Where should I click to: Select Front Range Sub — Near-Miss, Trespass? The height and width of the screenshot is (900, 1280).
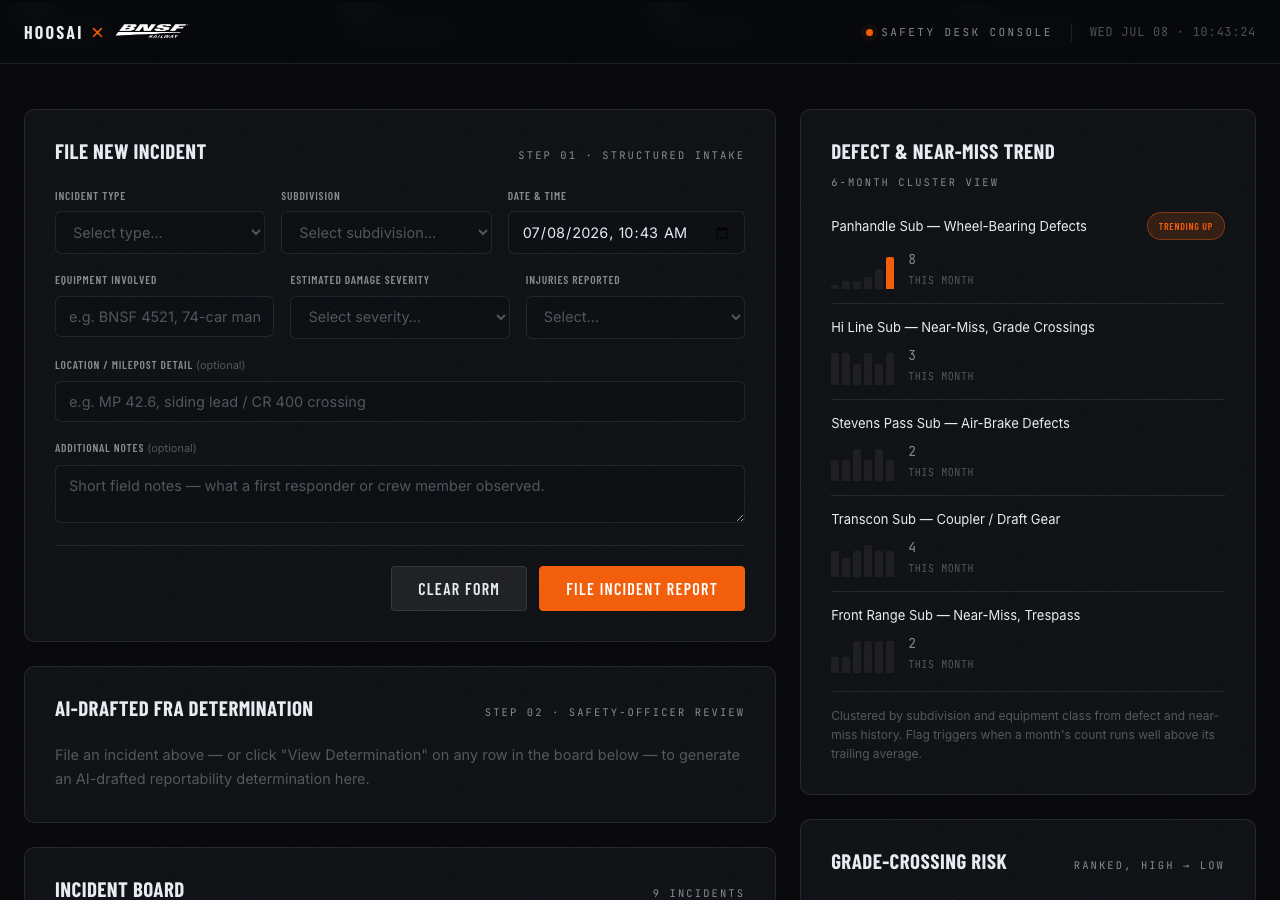click(1028, 640)
